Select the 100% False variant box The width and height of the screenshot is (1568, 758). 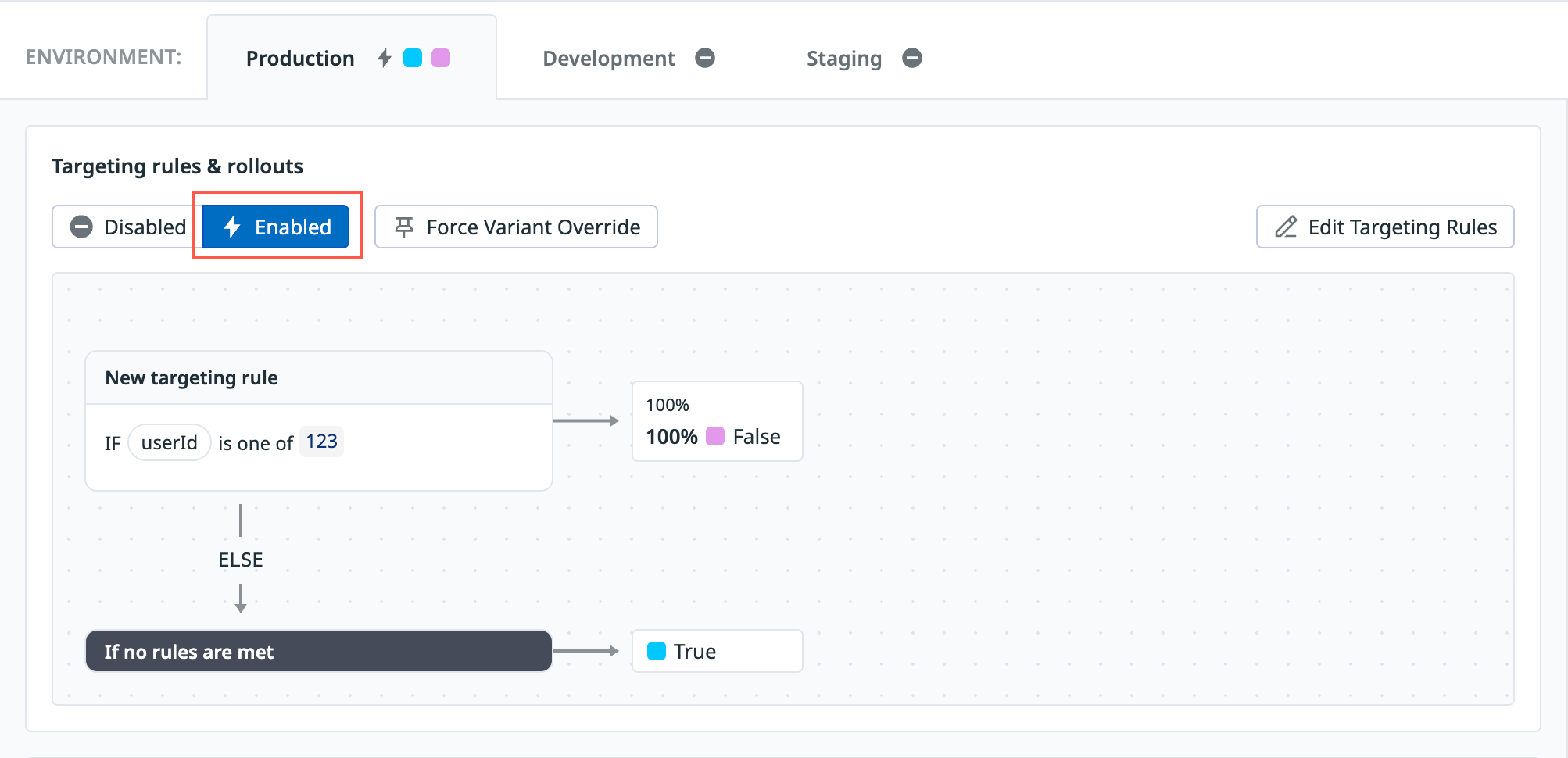717,421
